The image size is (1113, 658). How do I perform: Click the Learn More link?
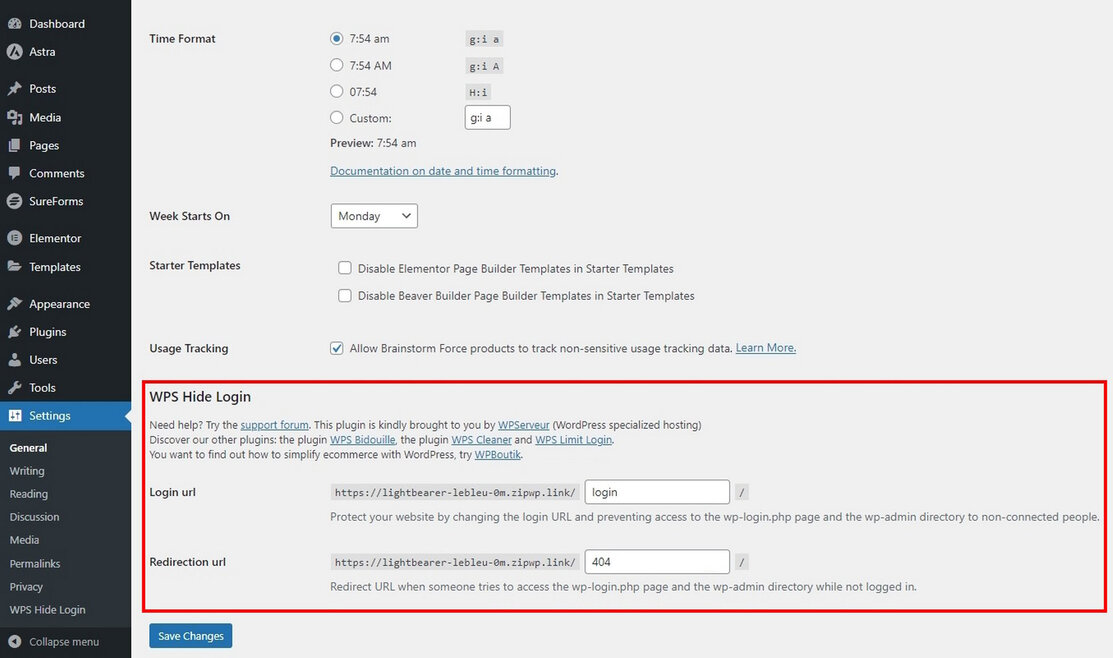click(x=766, y=348)
